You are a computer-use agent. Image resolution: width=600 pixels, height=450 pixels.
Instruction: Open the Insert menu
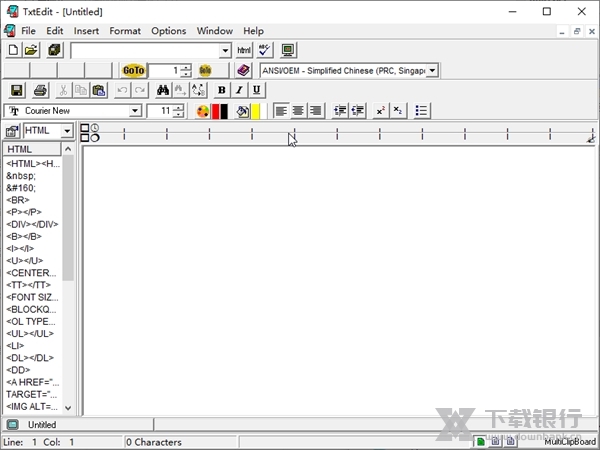(86, 31)
